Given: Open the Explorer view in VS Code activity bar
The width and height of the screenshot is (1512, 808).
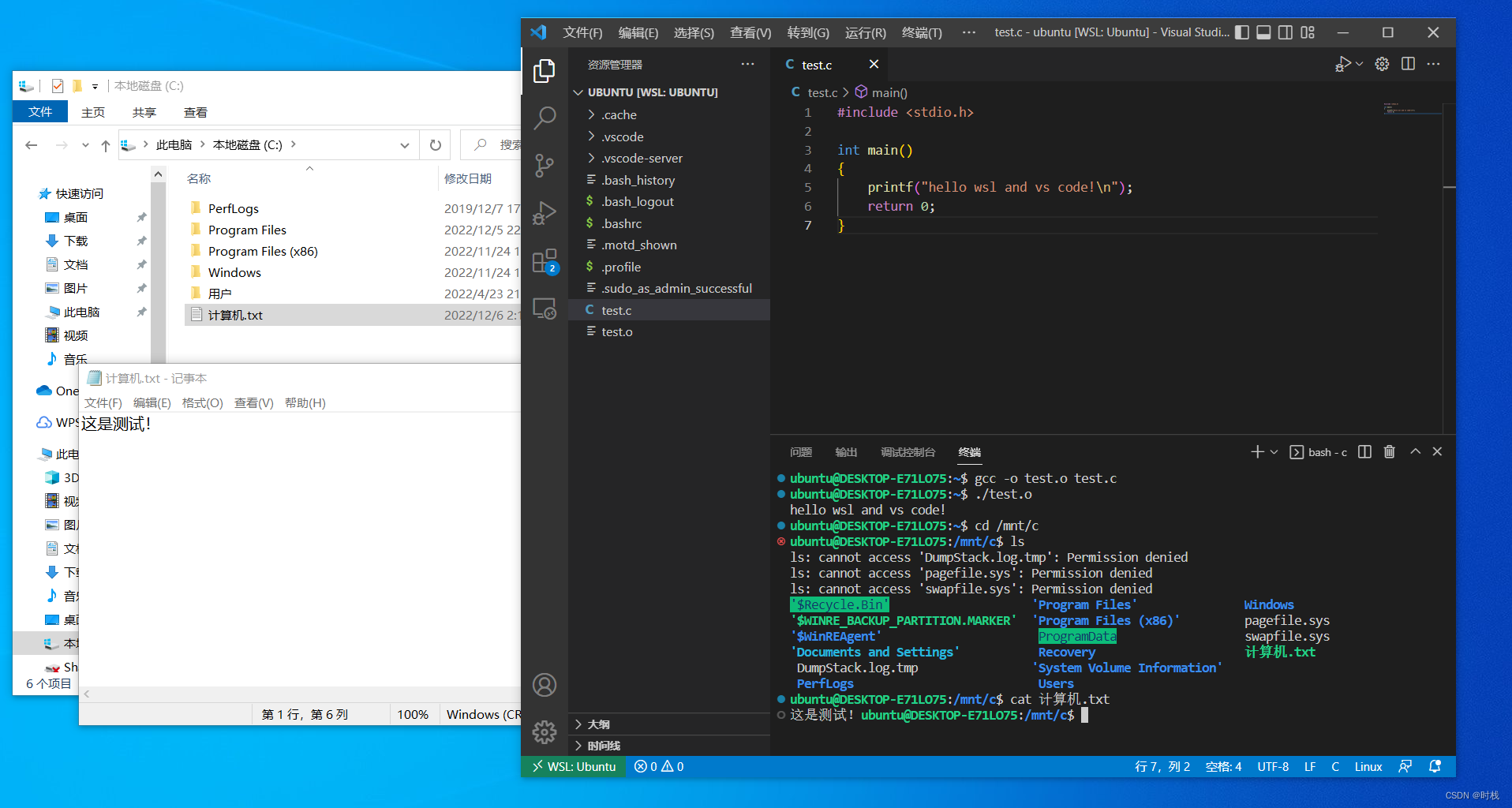Looking at the screenshot, I should pos(544,71).
